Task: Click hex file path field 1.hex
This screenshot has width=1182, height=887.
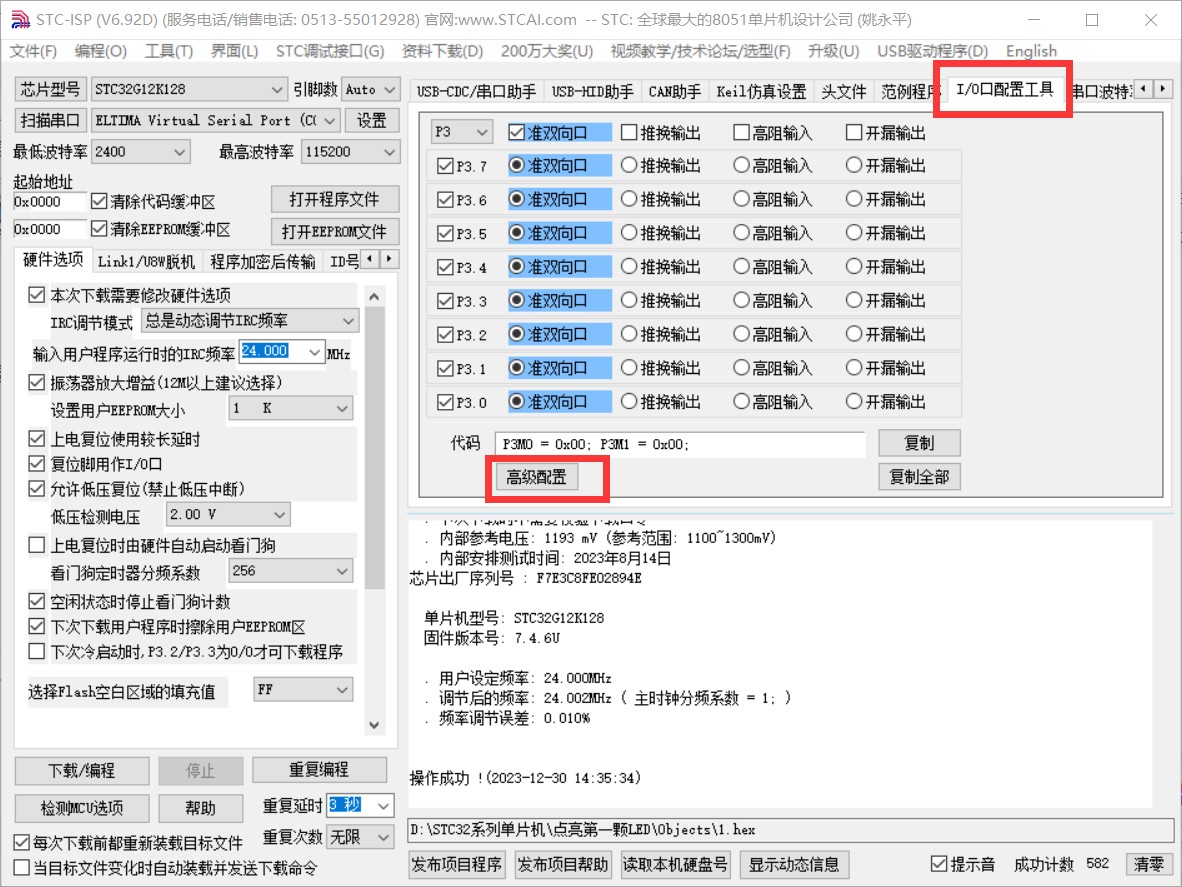Action: [790, 830]
